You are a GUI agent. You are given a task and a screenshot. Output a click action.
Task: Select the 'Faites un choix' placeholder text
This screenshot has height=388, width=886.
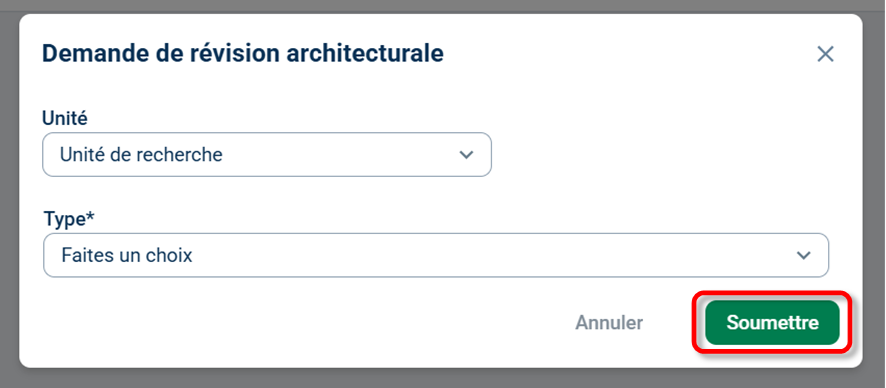tap(127, 255)
